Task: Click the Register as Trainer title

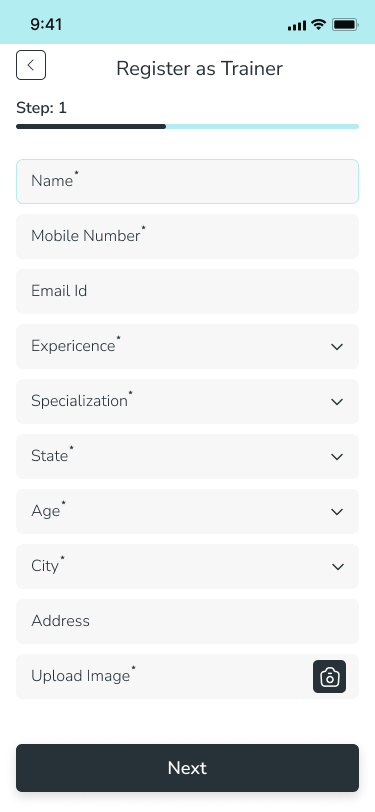Action: [199, 68]
